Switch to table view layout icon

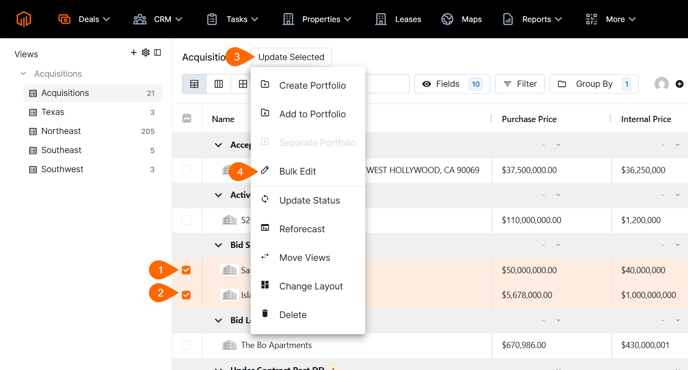click(194, 84)
